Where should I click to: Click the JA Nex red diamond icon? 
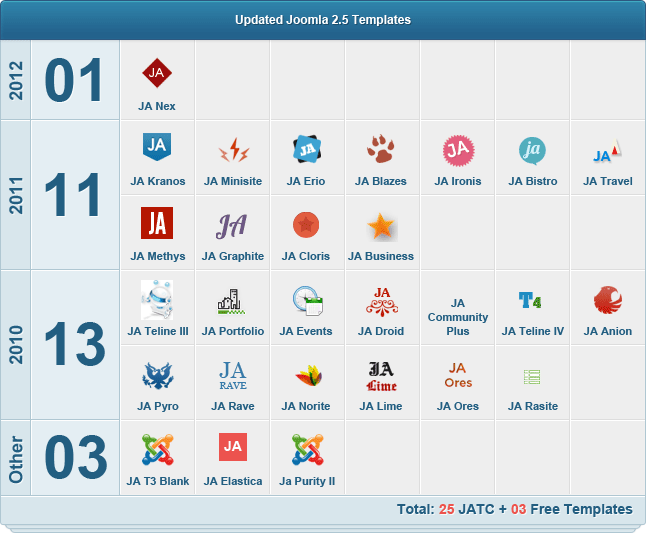tap(157, 73)
